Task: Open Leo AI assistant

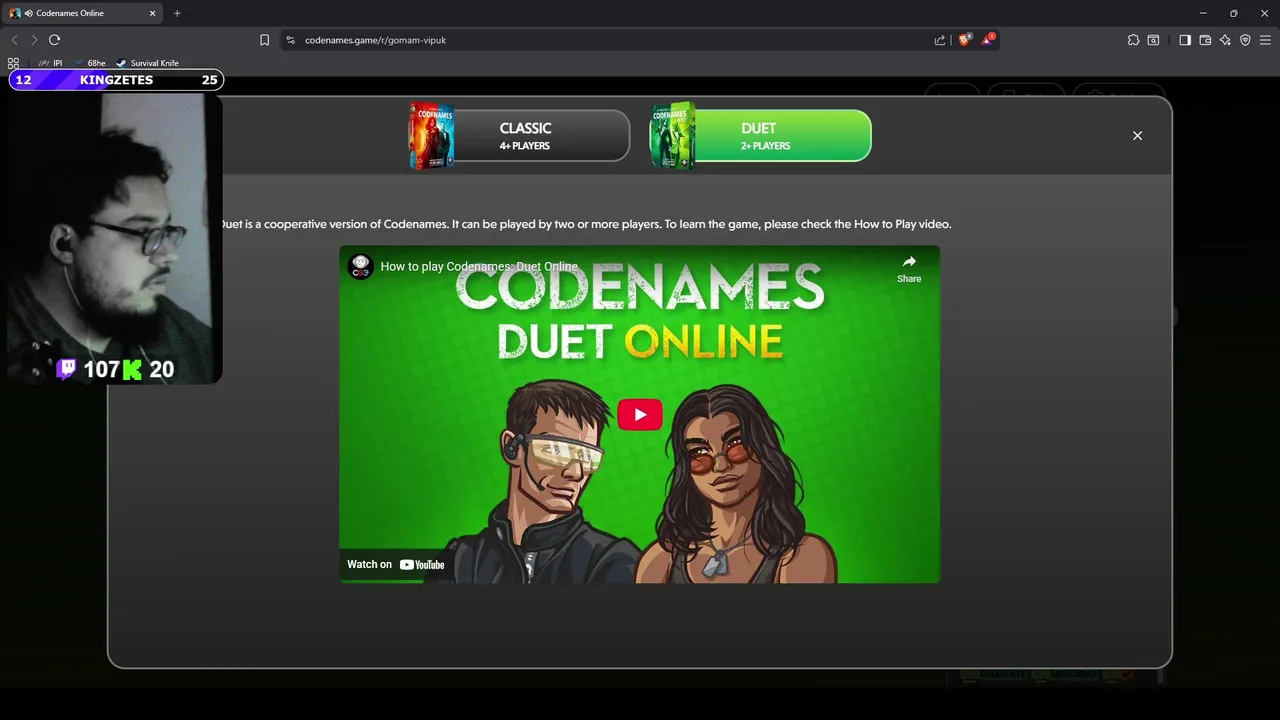Action: click(1225, 40)
